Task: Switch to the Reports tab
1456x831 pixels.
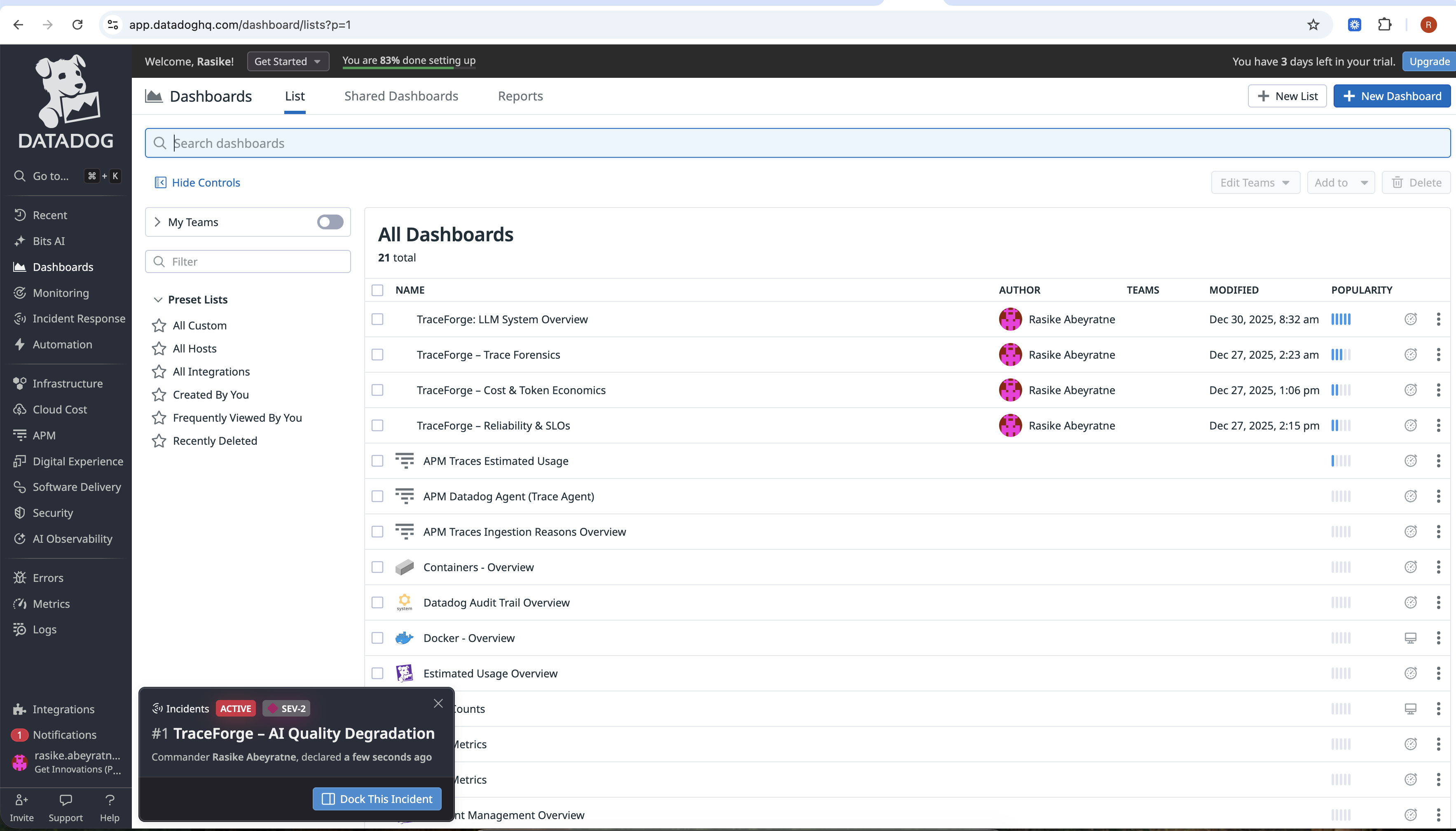Action: (x=520, y=96)
